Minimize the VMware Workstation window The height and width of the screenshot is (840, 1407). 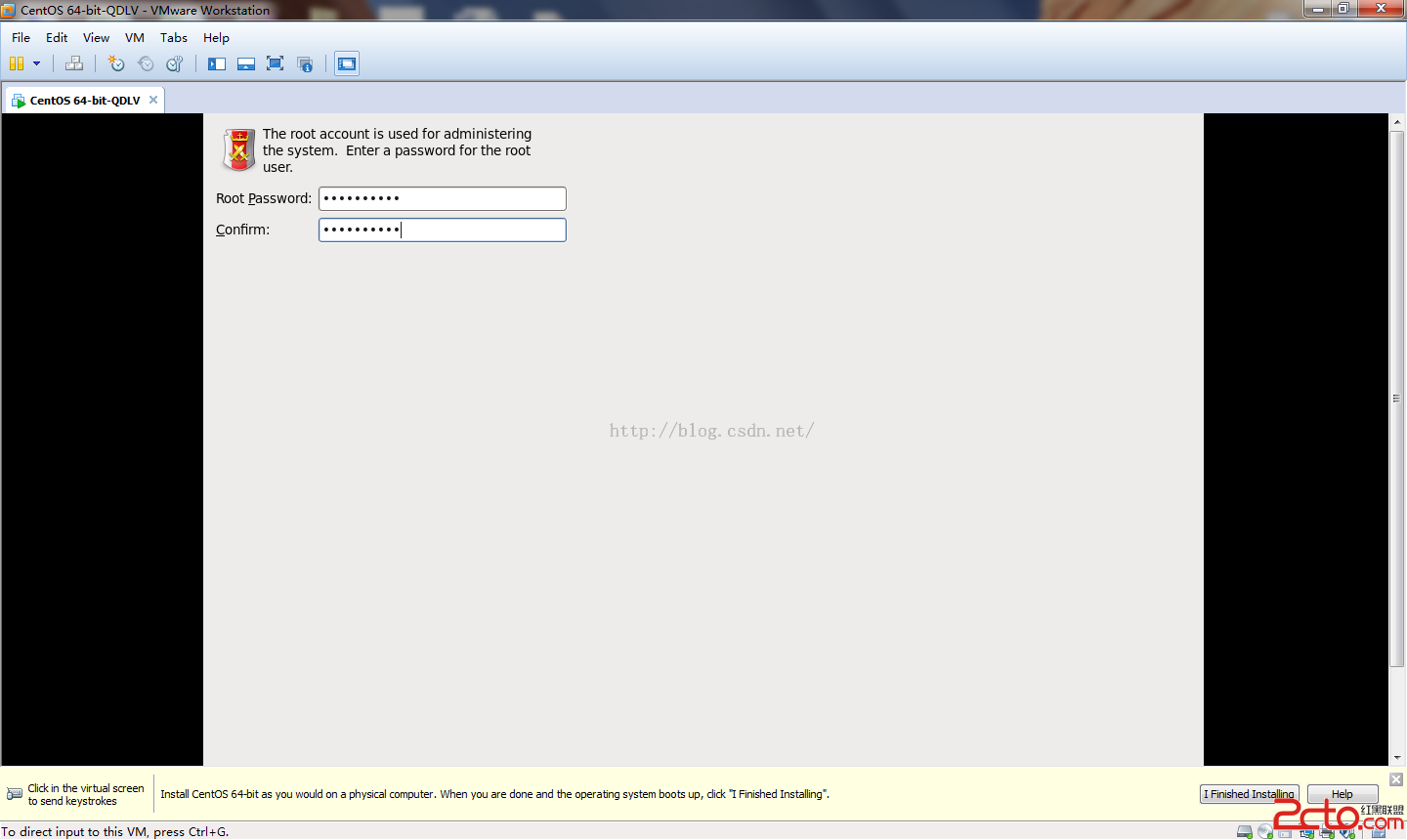coord(1318,9)
